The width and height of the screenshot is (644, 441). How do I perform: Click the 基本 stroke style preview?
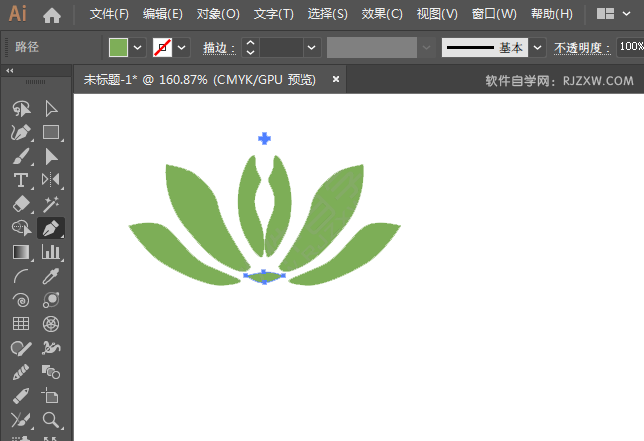[x=485, y=48]
